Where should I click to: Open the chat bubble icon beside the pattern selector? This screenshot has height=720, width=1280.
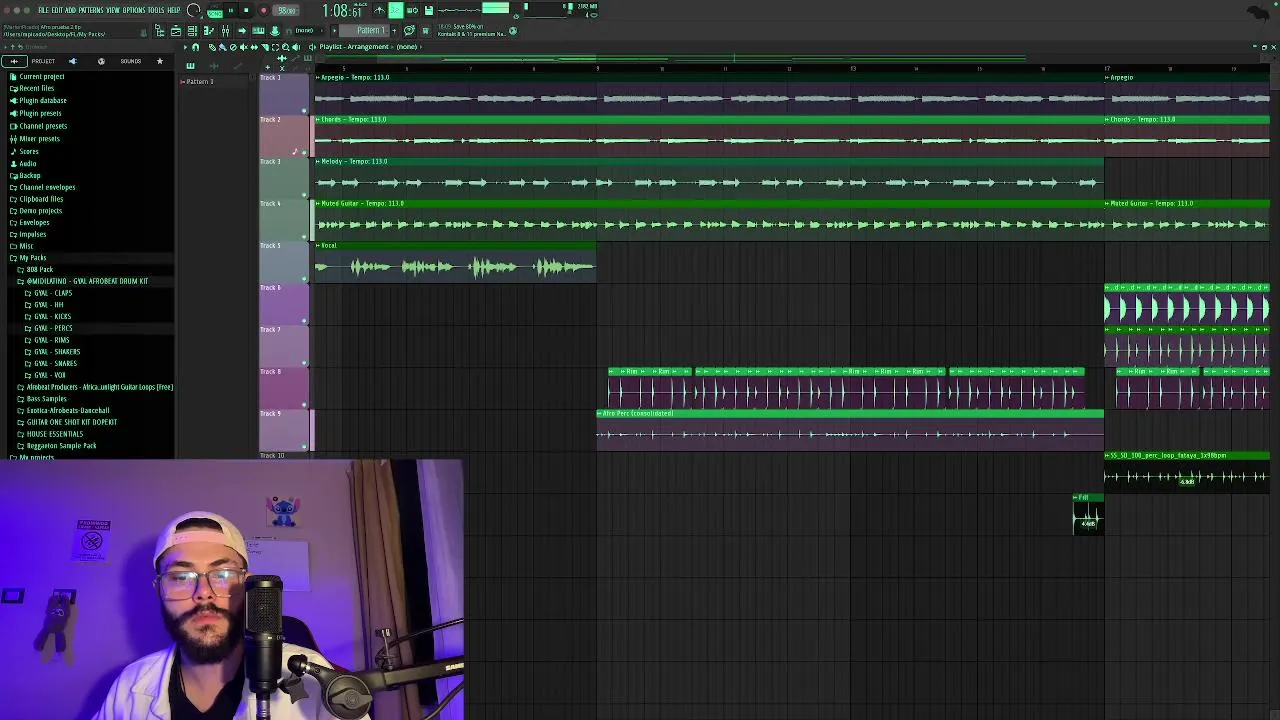click(409, 31)
